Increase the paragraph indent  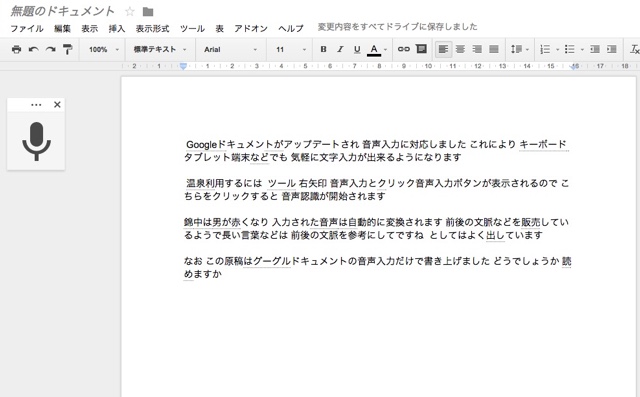[x=611, y=49]
